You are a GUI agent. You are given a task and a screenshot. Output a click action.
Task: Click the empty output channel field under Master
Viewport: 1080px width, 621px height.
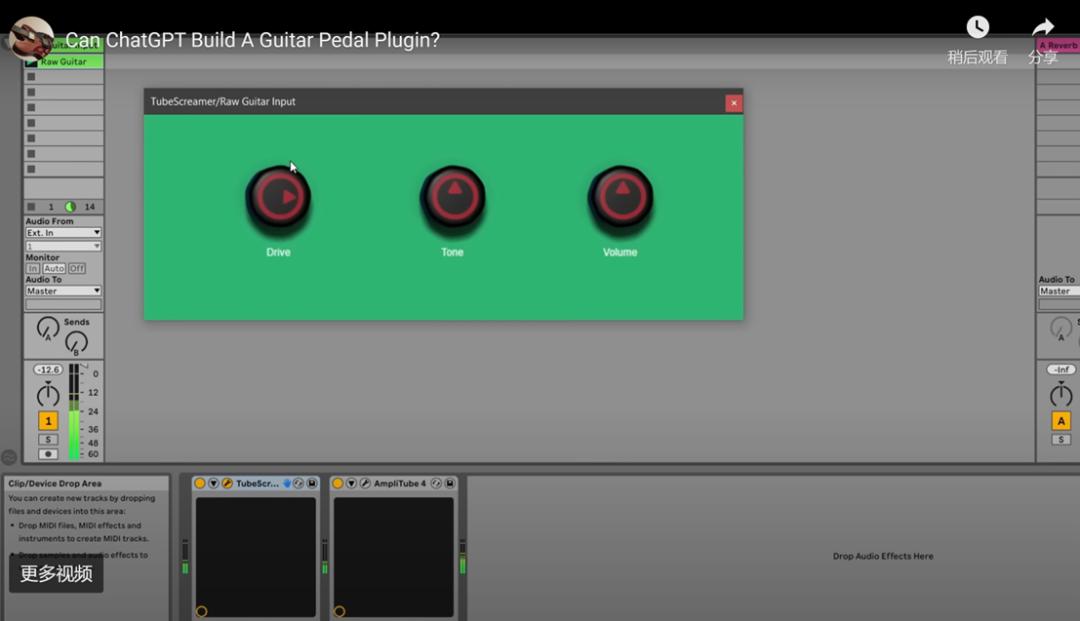(x=63, y=304)
